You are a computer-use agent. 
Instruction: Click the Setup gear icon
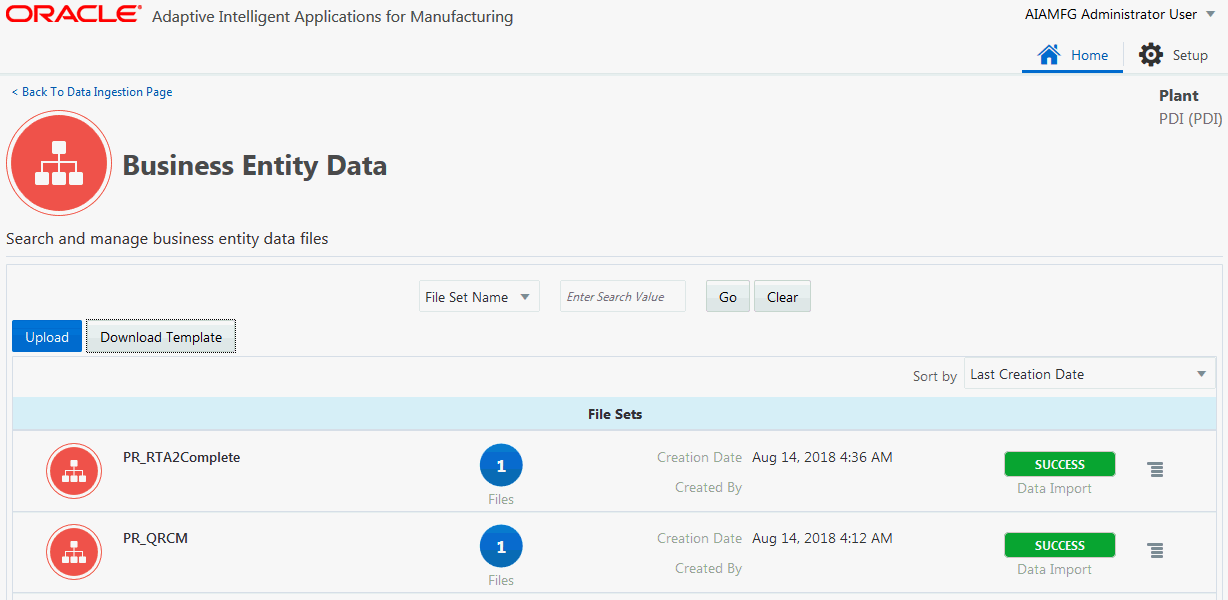pos(1151,55)
